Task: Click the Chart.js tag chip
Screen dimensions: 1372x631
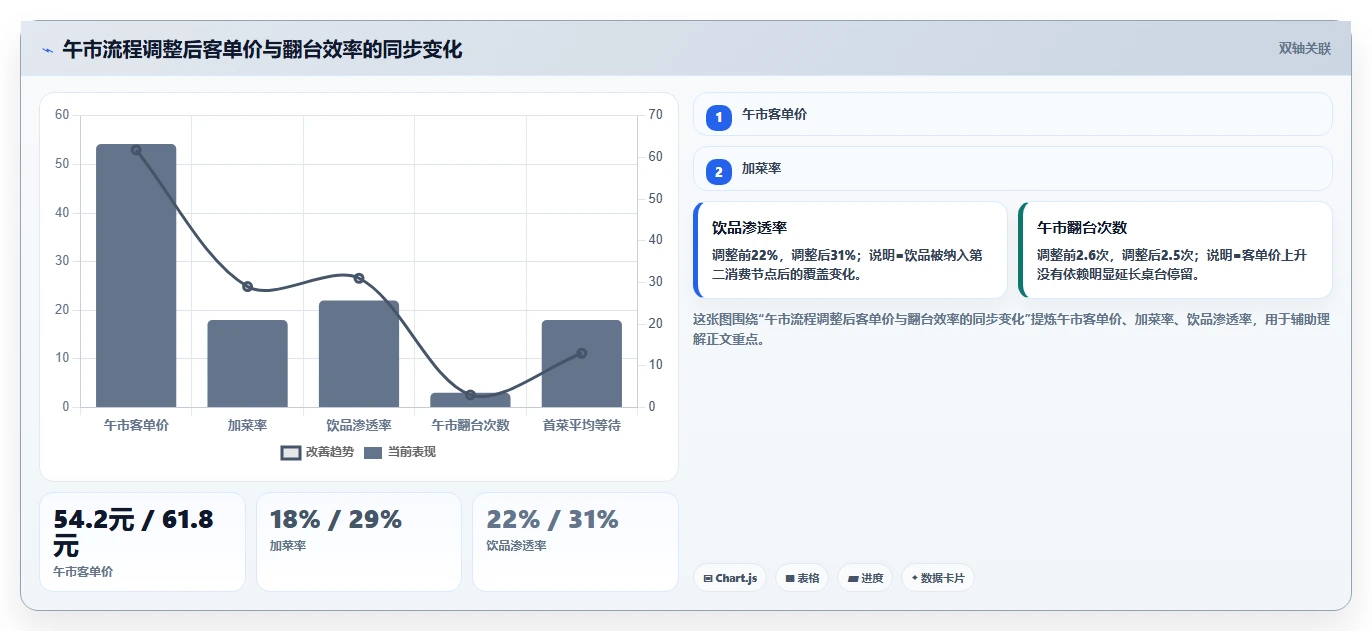Action: [730, 578]
